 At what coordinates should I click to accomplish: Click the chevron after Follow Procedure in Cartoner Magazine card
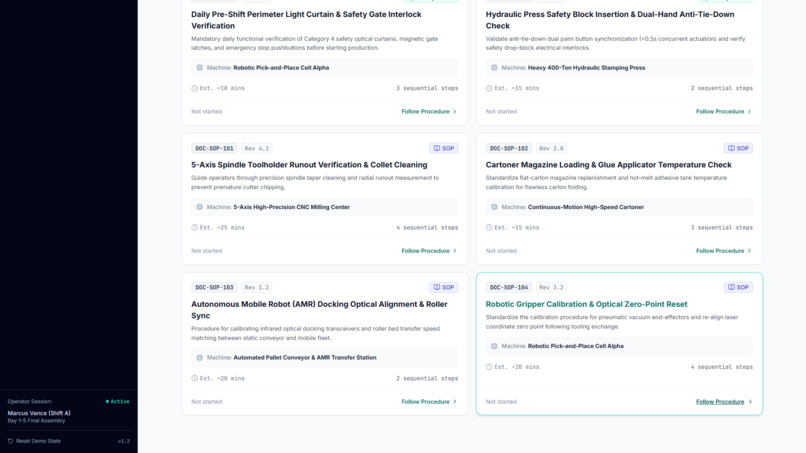pyautogui.click(x=749, y=251)
